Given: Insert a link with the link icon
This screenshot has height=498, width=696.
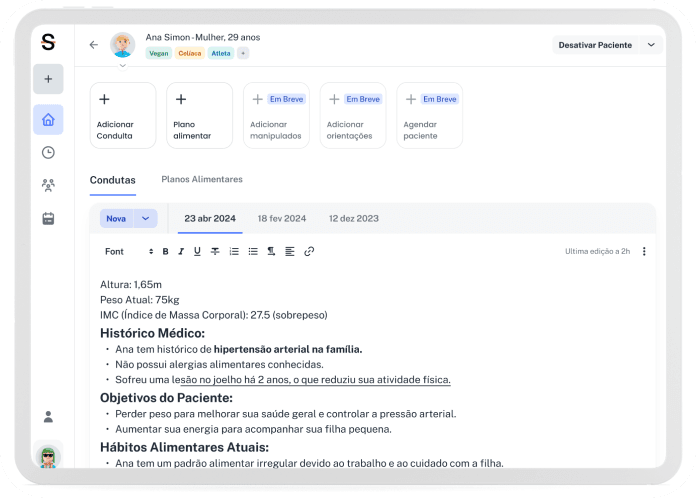Looking at the screenshot, I should [x=309, y=251].
